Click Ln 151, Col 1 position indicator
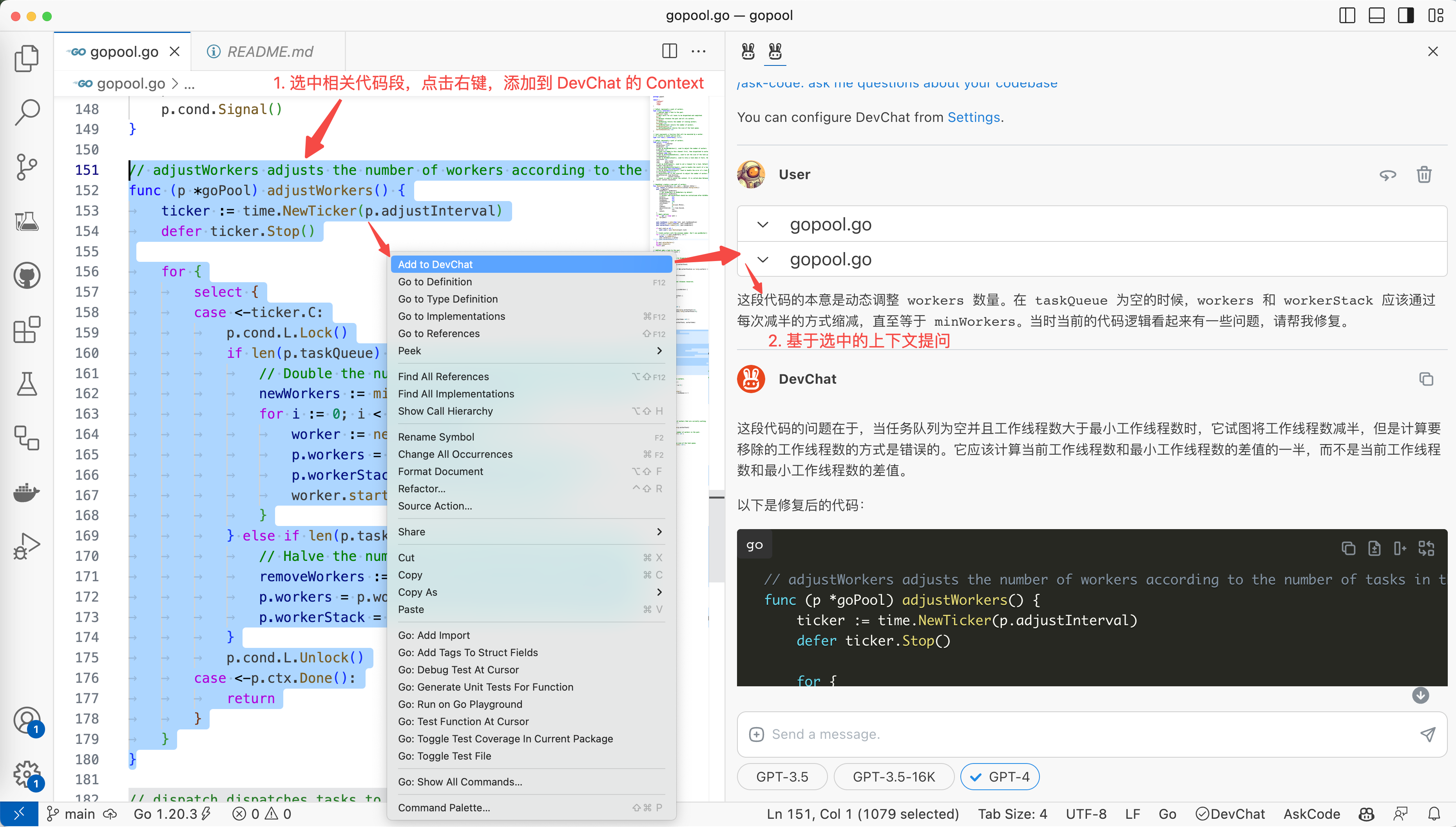This screenshot has width=1456, height=827. coord(862,814)
